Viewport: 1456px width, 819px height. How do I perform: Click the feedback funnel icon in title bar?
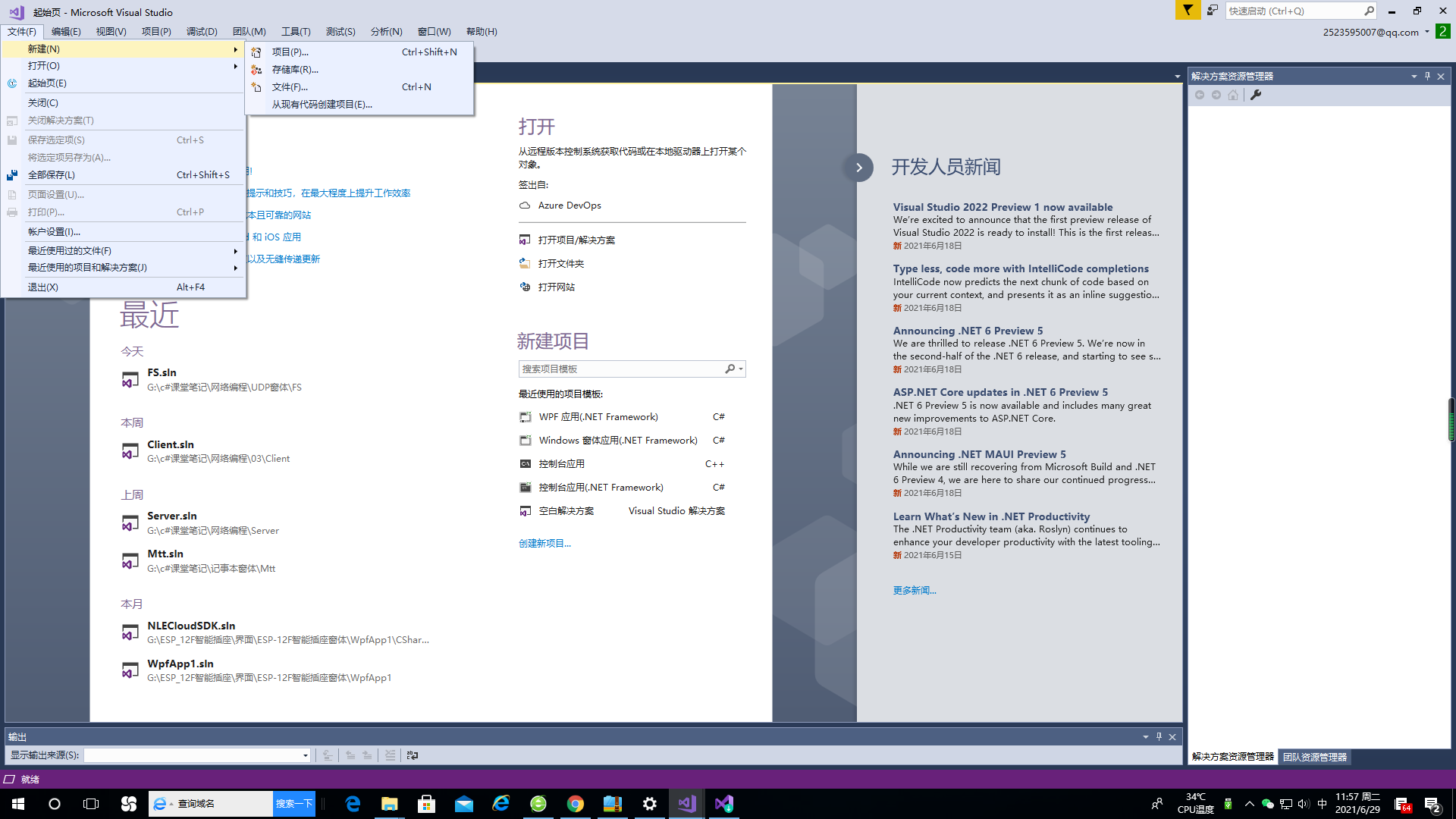pyautogui.click(x=1187, y=11)
